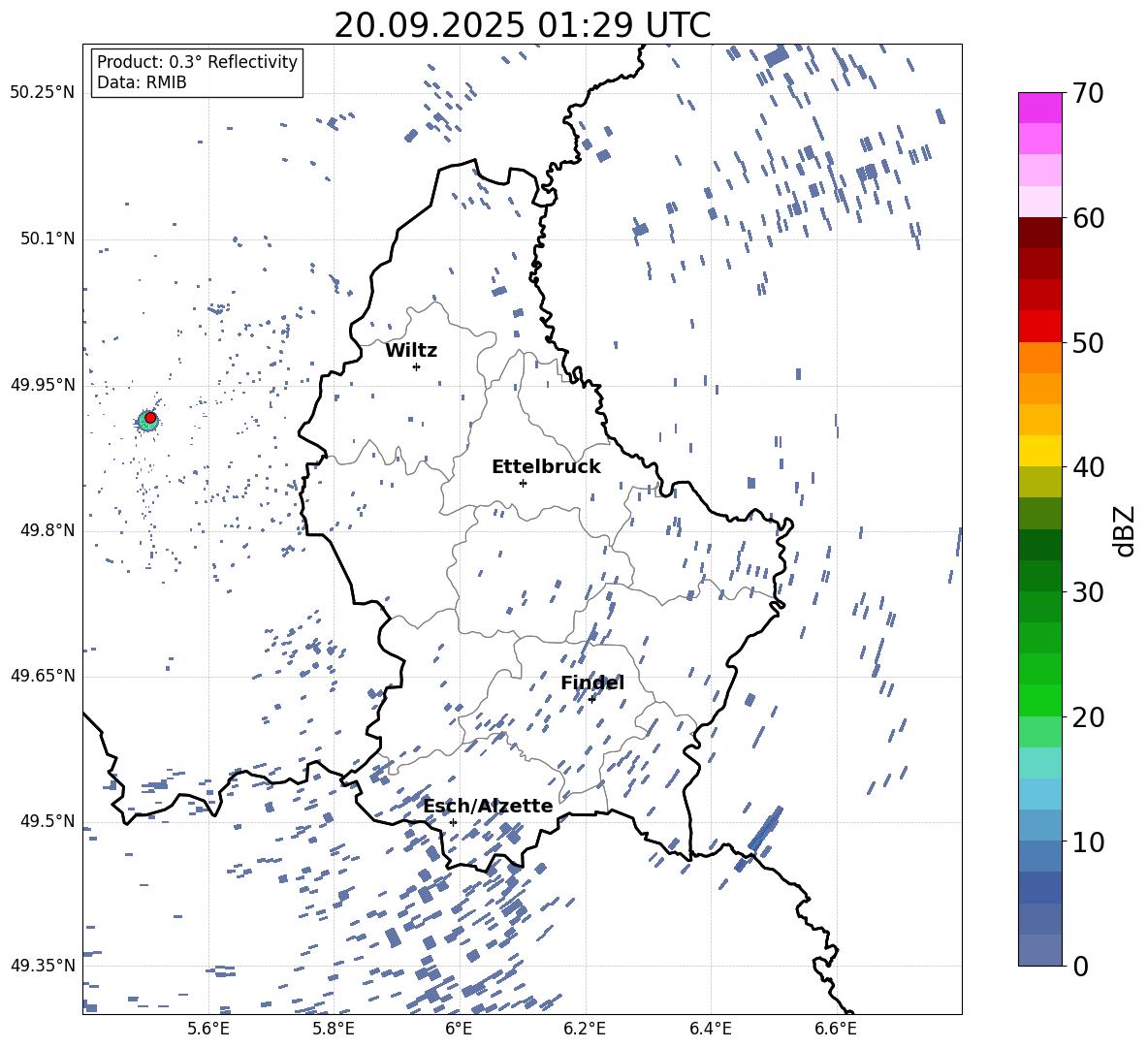The width and height of the screenshot is (1148, 1048).
Task: Click the Wiltz station cross marker
Action: (416, 366)
